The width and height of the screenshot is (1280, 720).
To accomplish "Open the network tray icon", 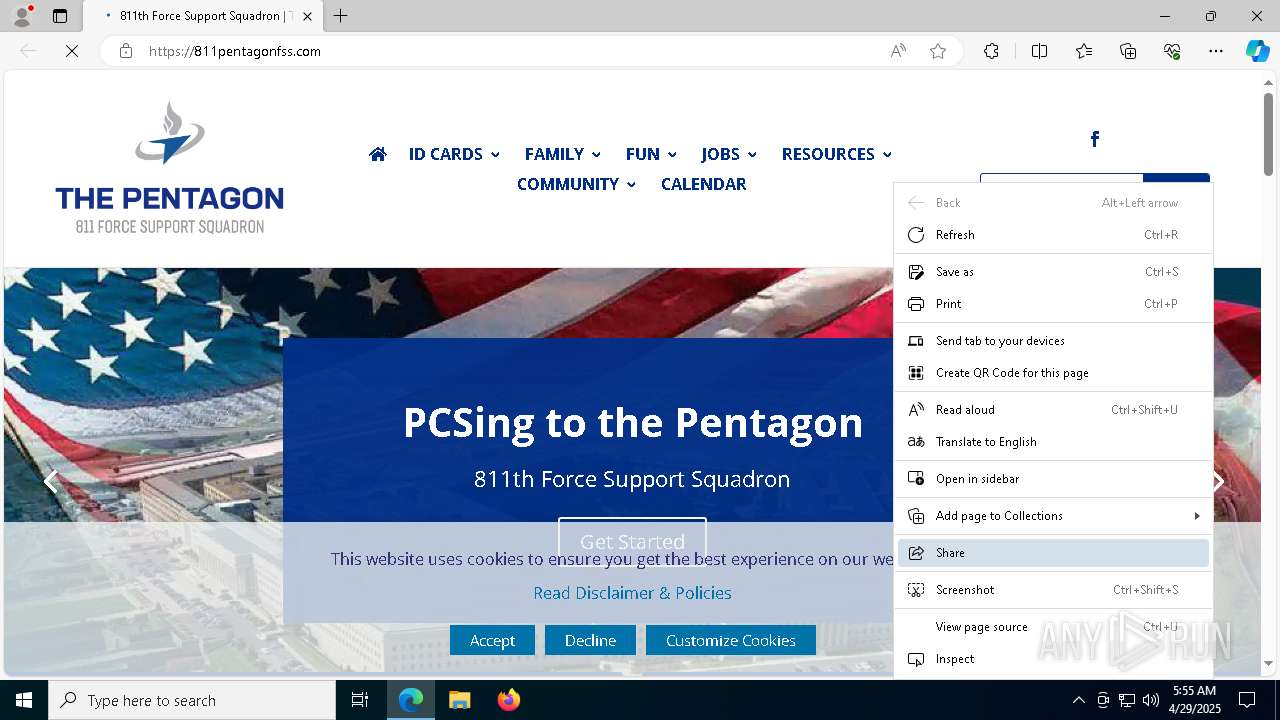I will 1127,700.
